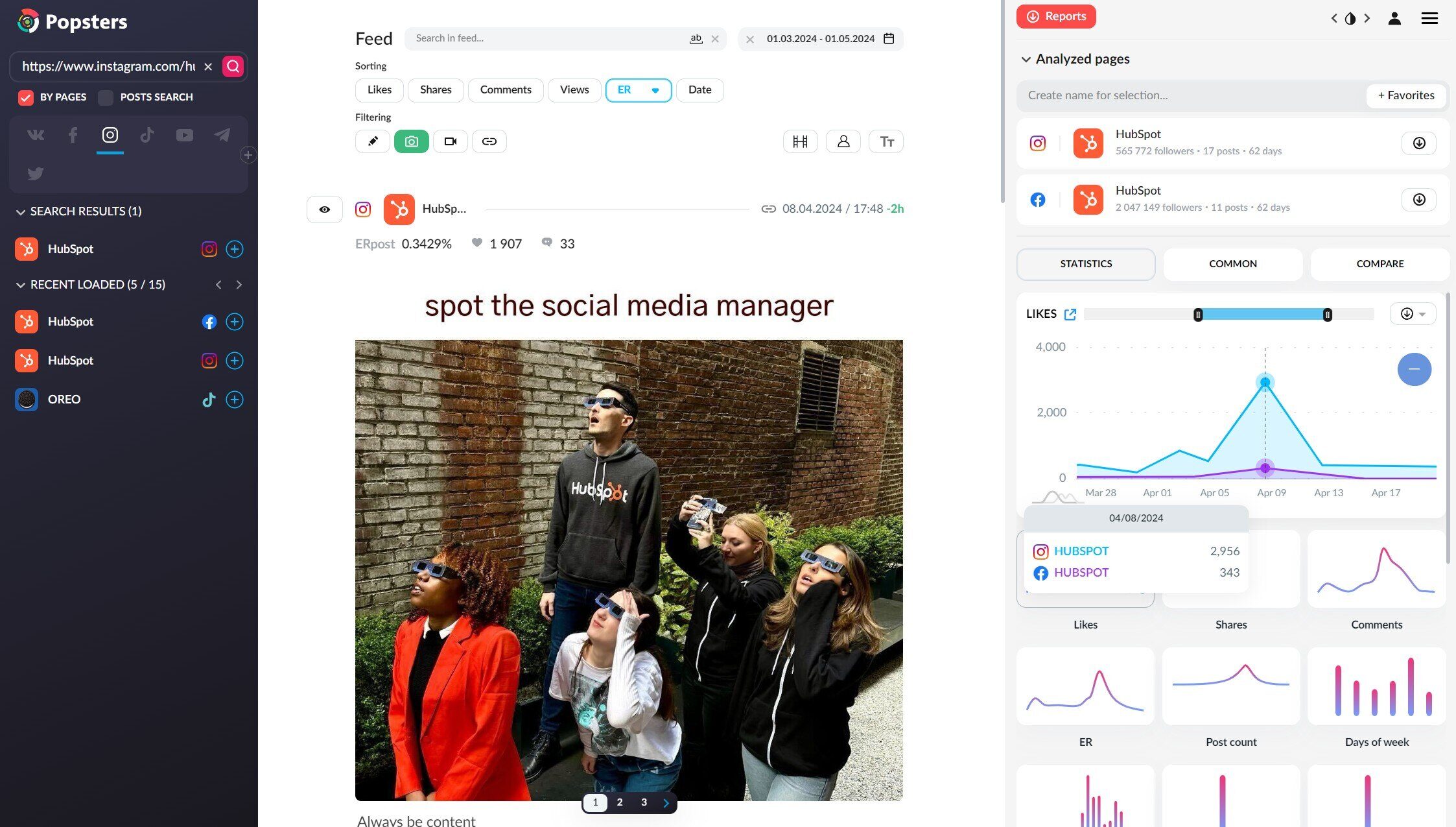This screenshot has width=1456, height=827.
Task: Switch to the COMPARE tab
Action: 1380,264
